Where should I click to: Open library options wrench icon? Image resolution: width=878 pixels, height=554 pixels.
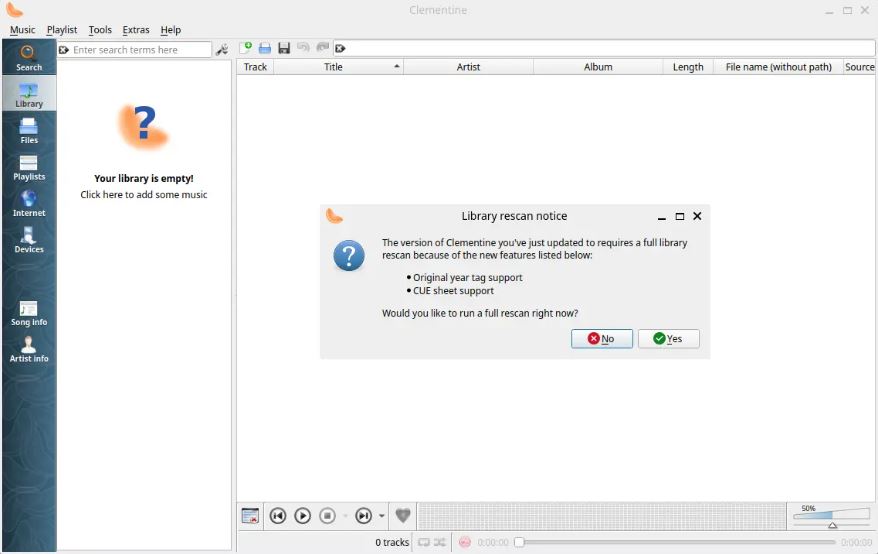coord(222,49)
